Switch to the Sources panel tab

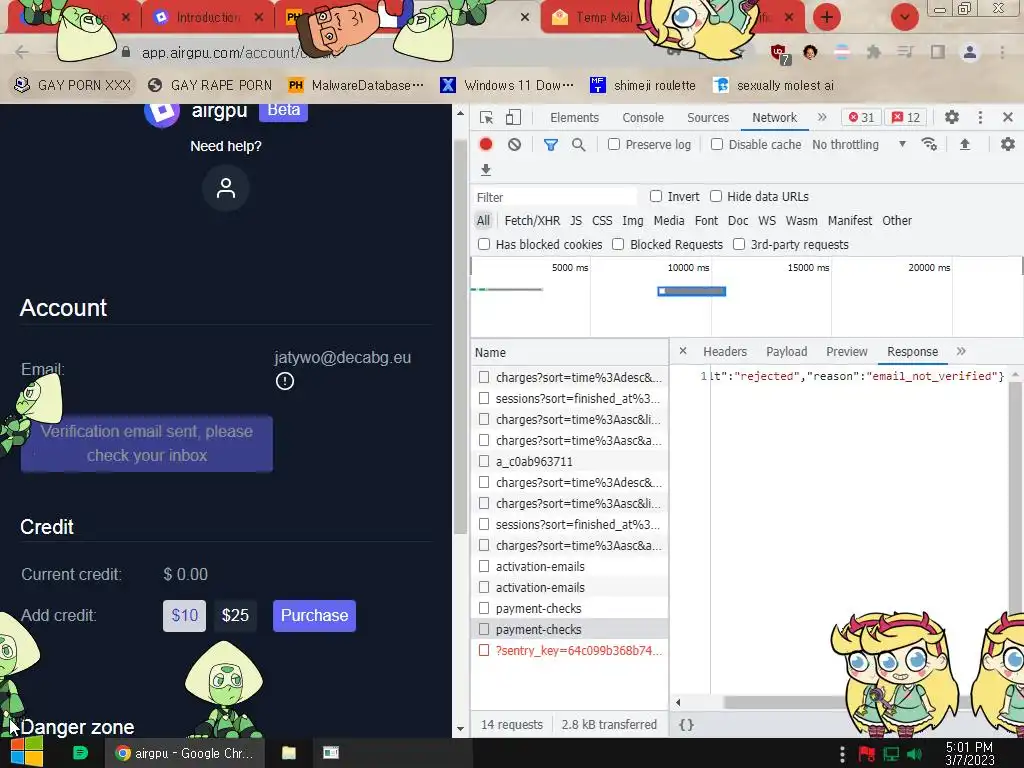tap(708, 118)
